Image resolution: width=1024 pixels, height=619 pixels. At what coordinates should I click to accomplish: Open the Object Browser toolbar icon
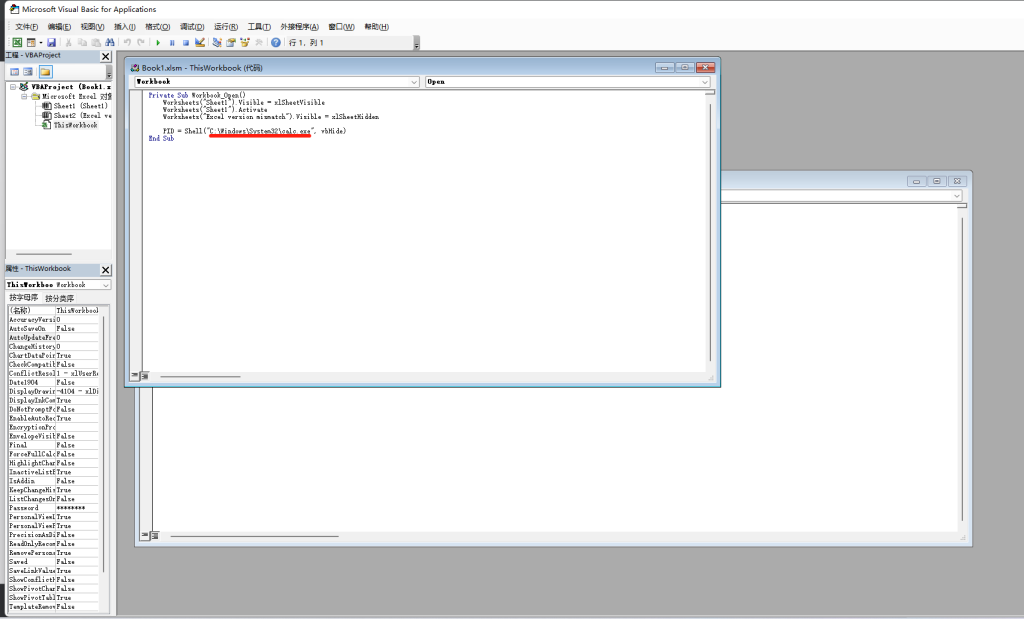point(245,42)
